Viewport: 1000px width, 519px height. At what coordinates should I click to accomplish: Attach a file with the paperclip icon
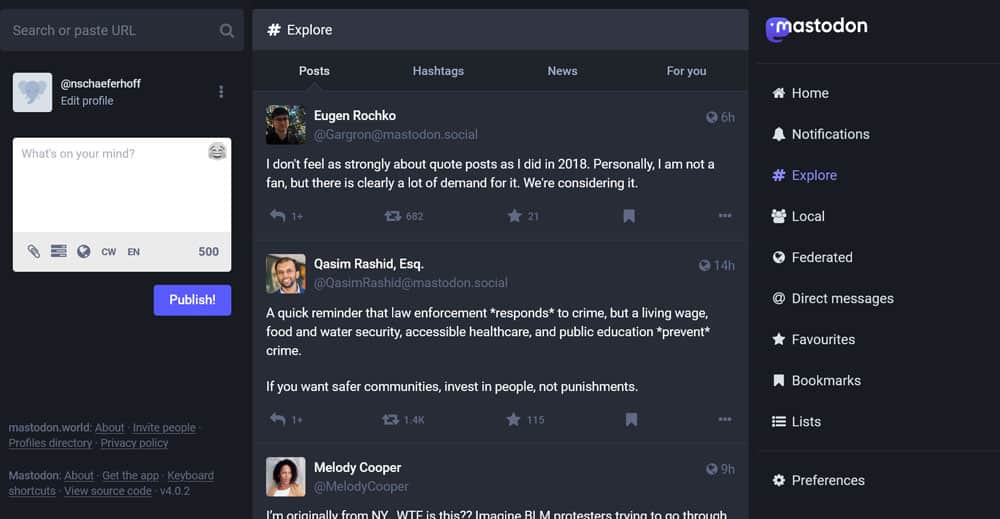[x=34, y=251]
